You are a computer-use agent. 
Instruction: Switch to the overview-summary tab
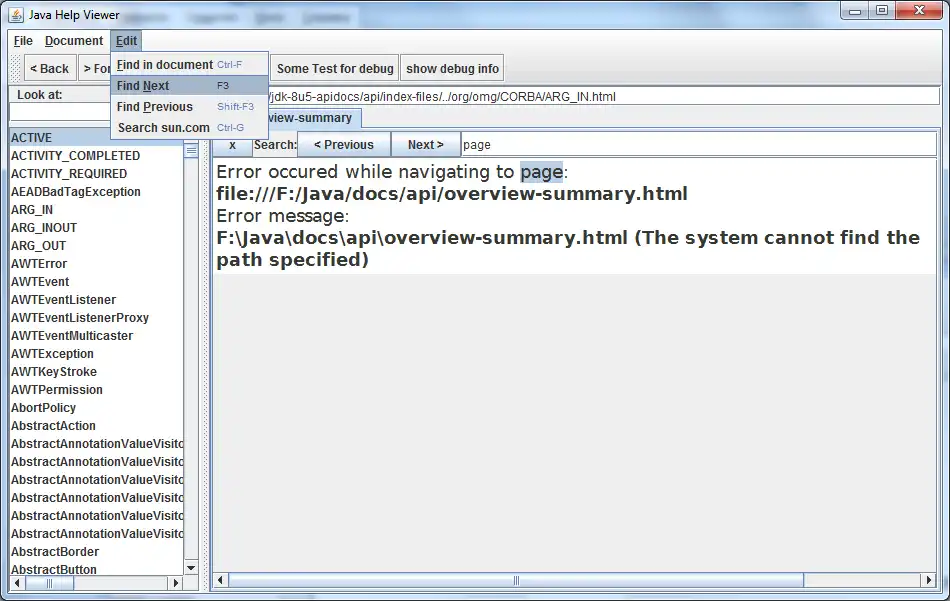(313, 118)
